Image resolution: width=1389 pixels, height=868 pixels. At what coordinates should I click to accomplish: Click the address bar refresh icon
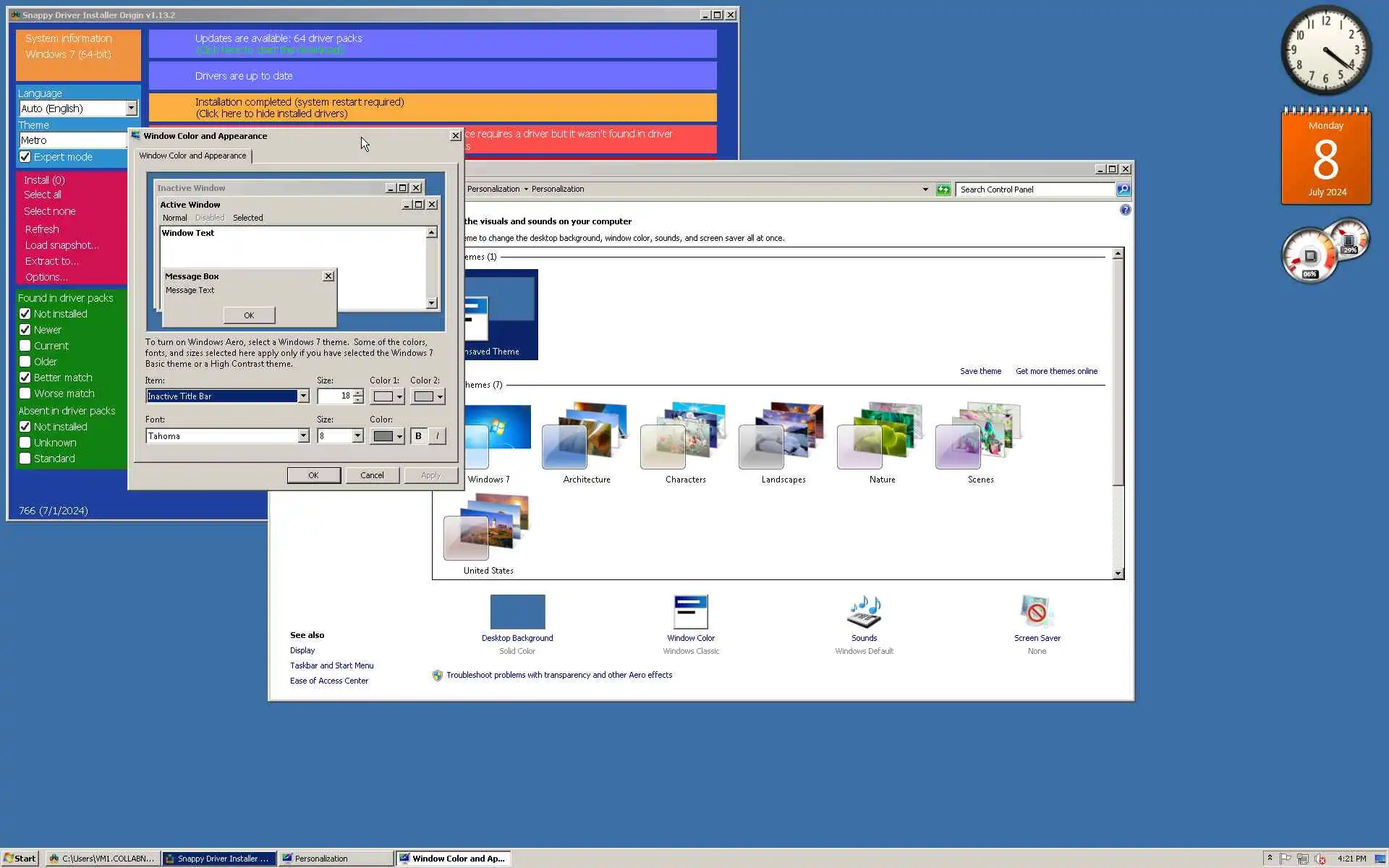pos(943,190)
